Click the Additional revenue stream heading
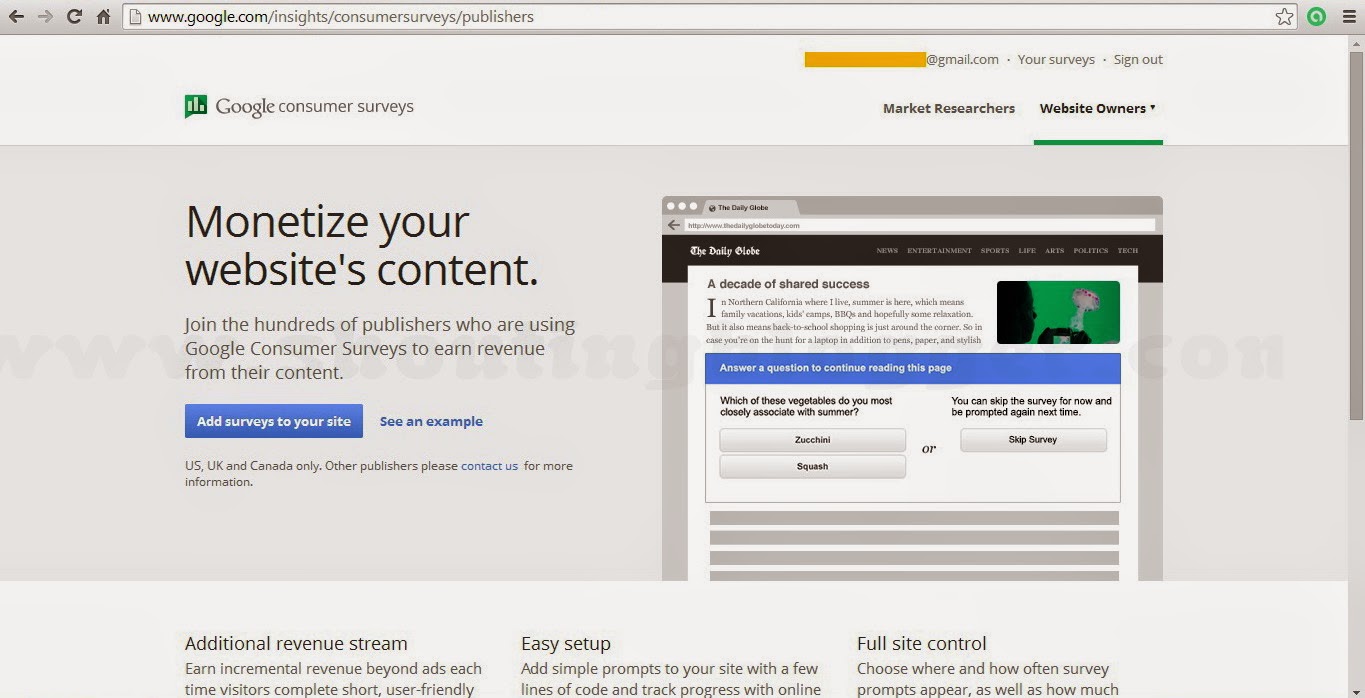 tap(296, 643)
